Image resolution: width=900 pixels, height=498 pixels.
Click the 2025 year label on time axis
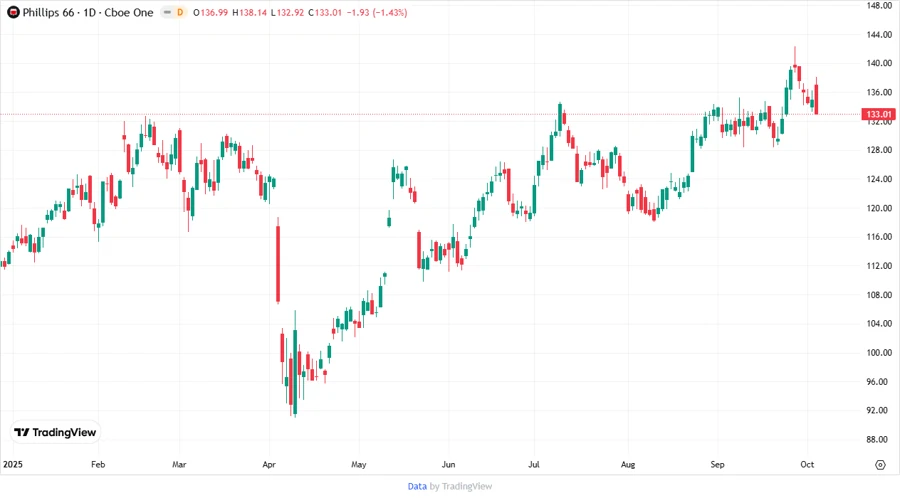pyautogui.click(x=12, y=465)
